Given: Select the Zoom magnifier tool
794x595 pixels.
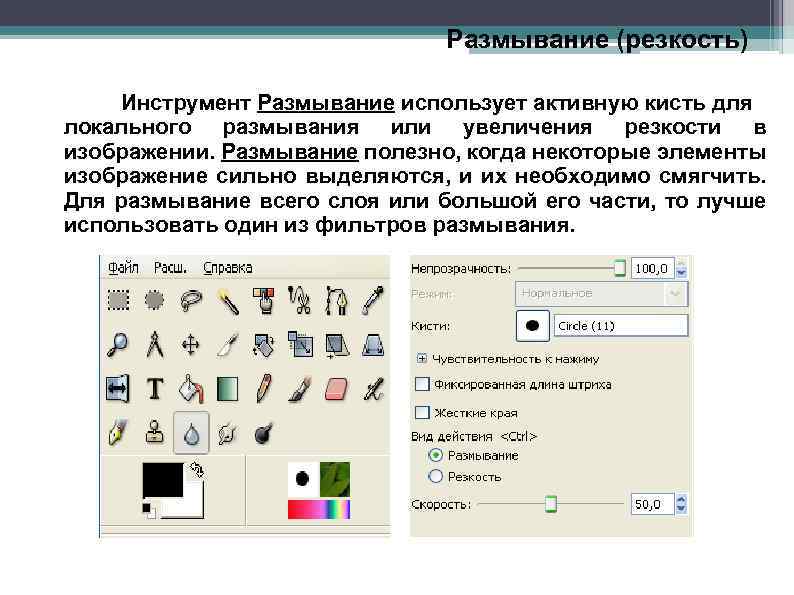Looking at the screenshot, I should (x=118, y=345).
